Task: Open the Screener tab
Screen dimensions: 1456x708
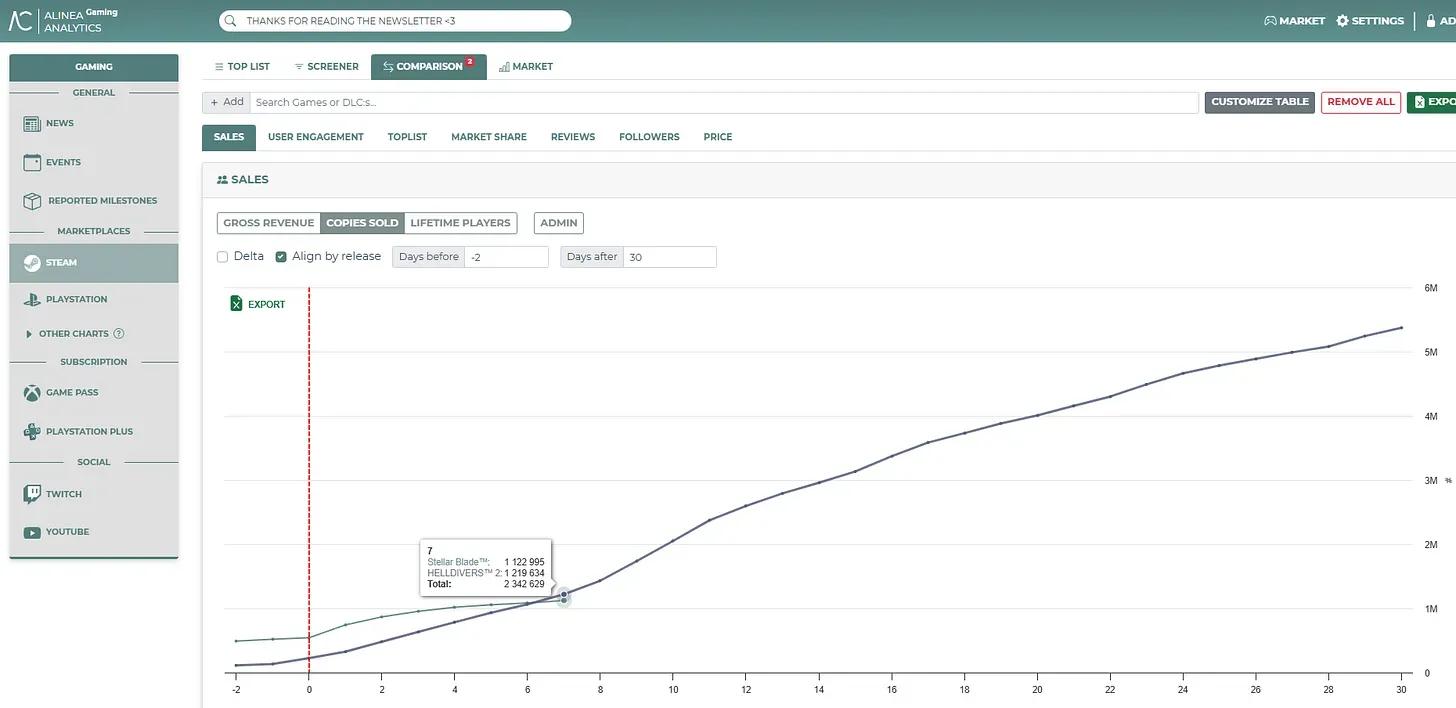Action: point(326,67)
